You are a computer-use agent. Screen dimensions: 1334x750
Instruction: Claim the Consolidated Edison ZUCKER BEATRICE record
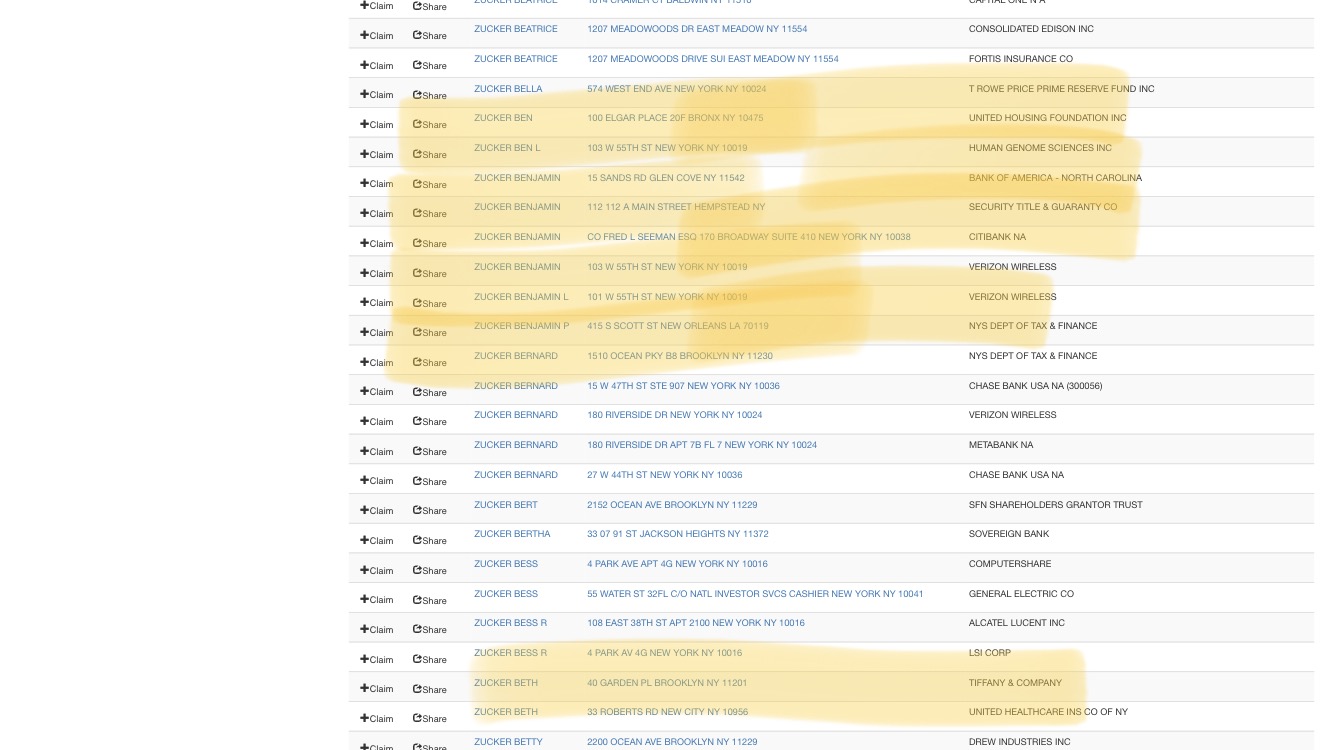[x=377, y=35]
